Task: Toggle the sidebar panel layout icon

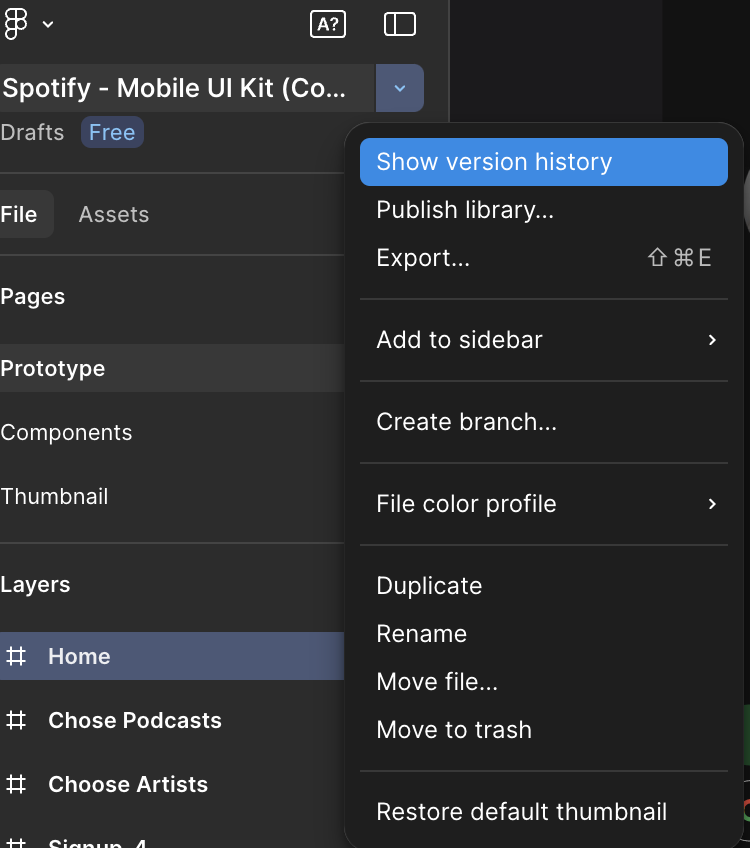Action: [400, 24]
